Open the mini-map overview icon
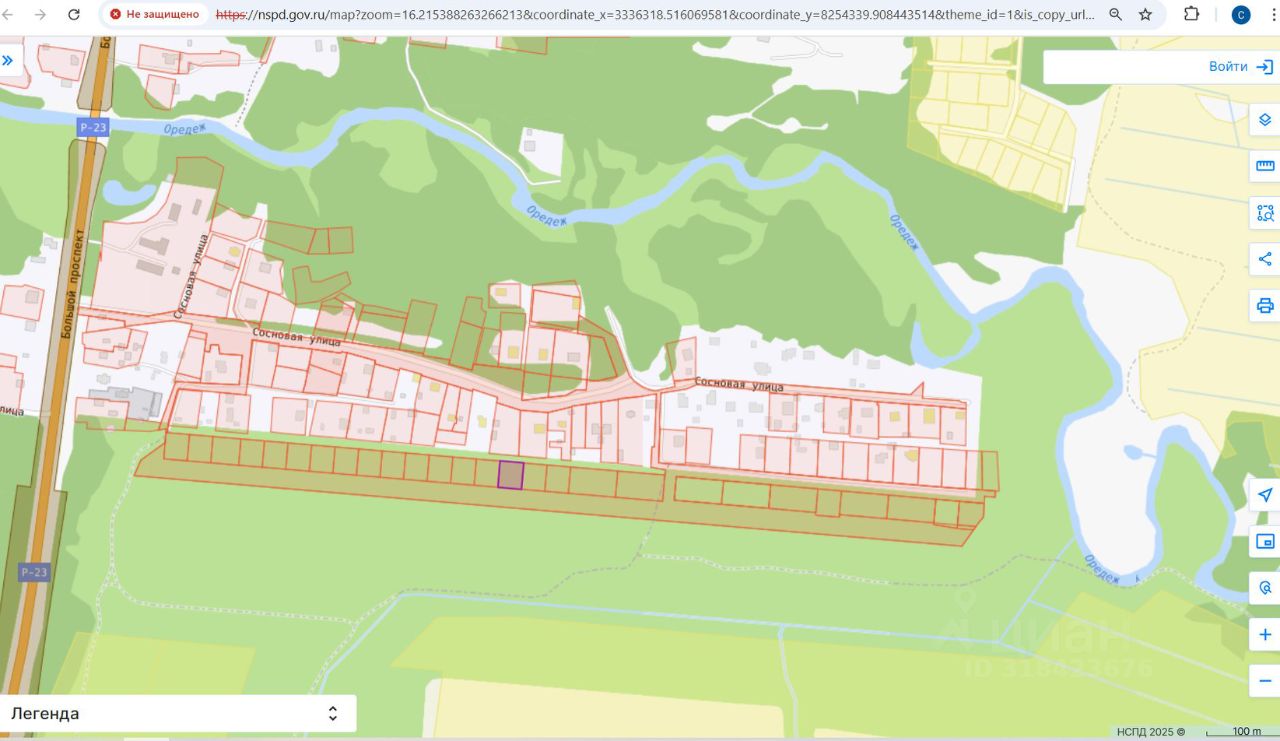The width and height of the screenshot is (1280, 741). [1265, 541]
